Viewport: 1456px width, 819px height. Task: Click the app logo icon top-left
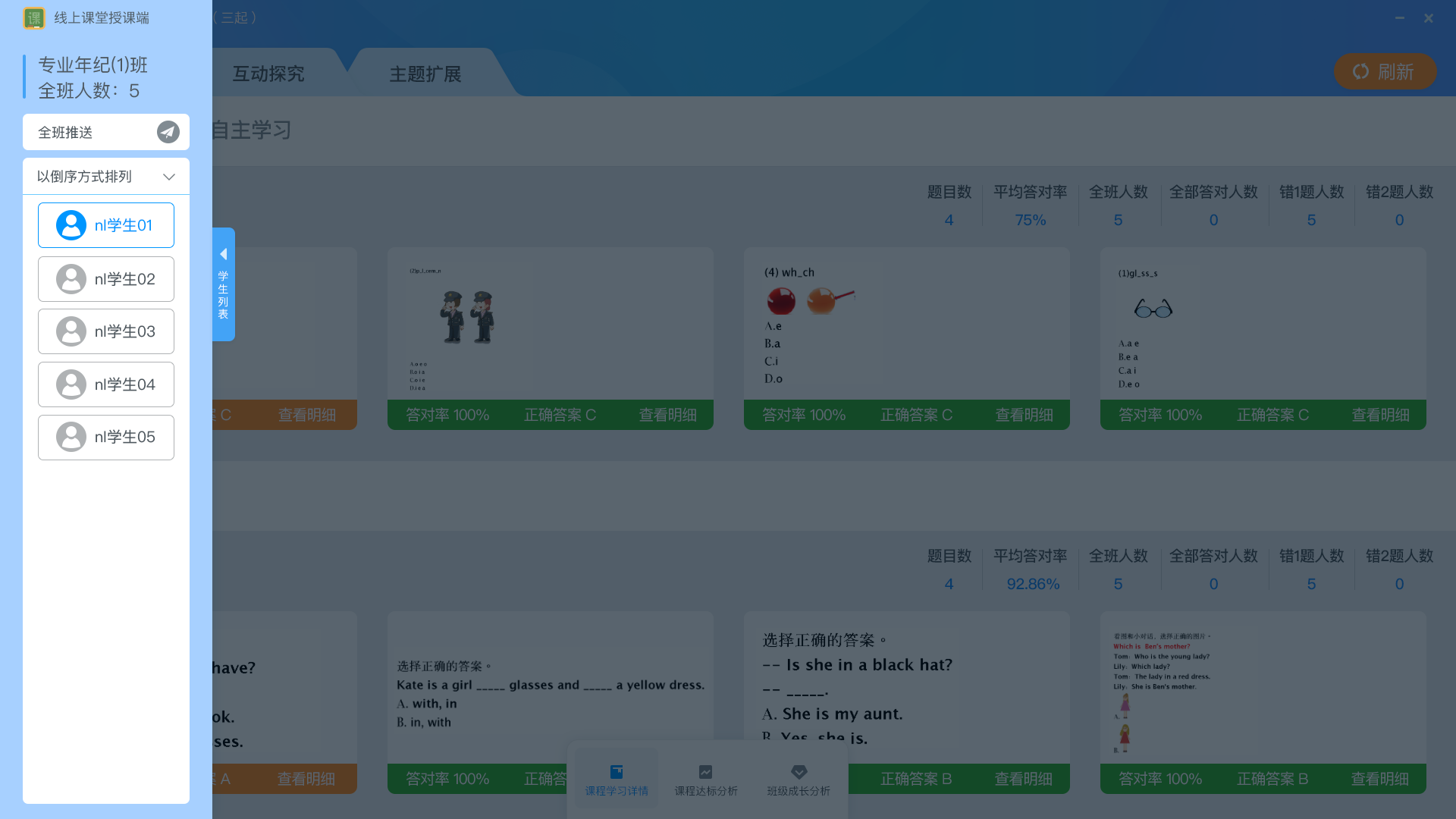pyautogui.click(x=34, y=18)
